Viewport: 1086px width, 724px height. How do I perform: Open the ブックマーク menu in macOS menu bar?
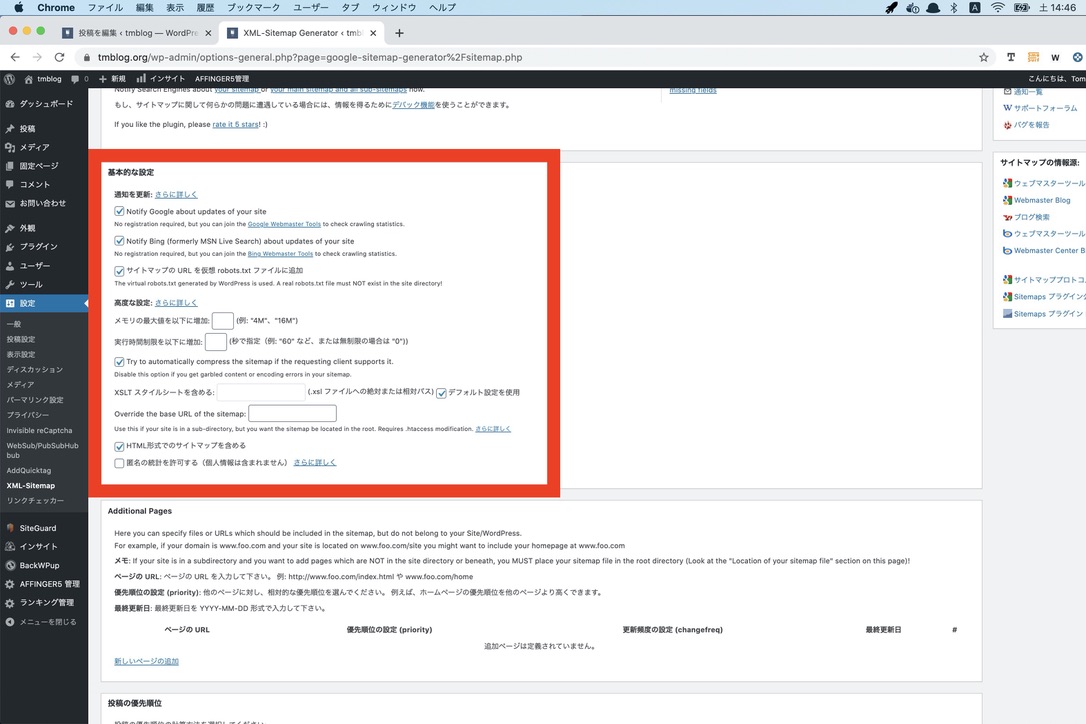point(253,8)
